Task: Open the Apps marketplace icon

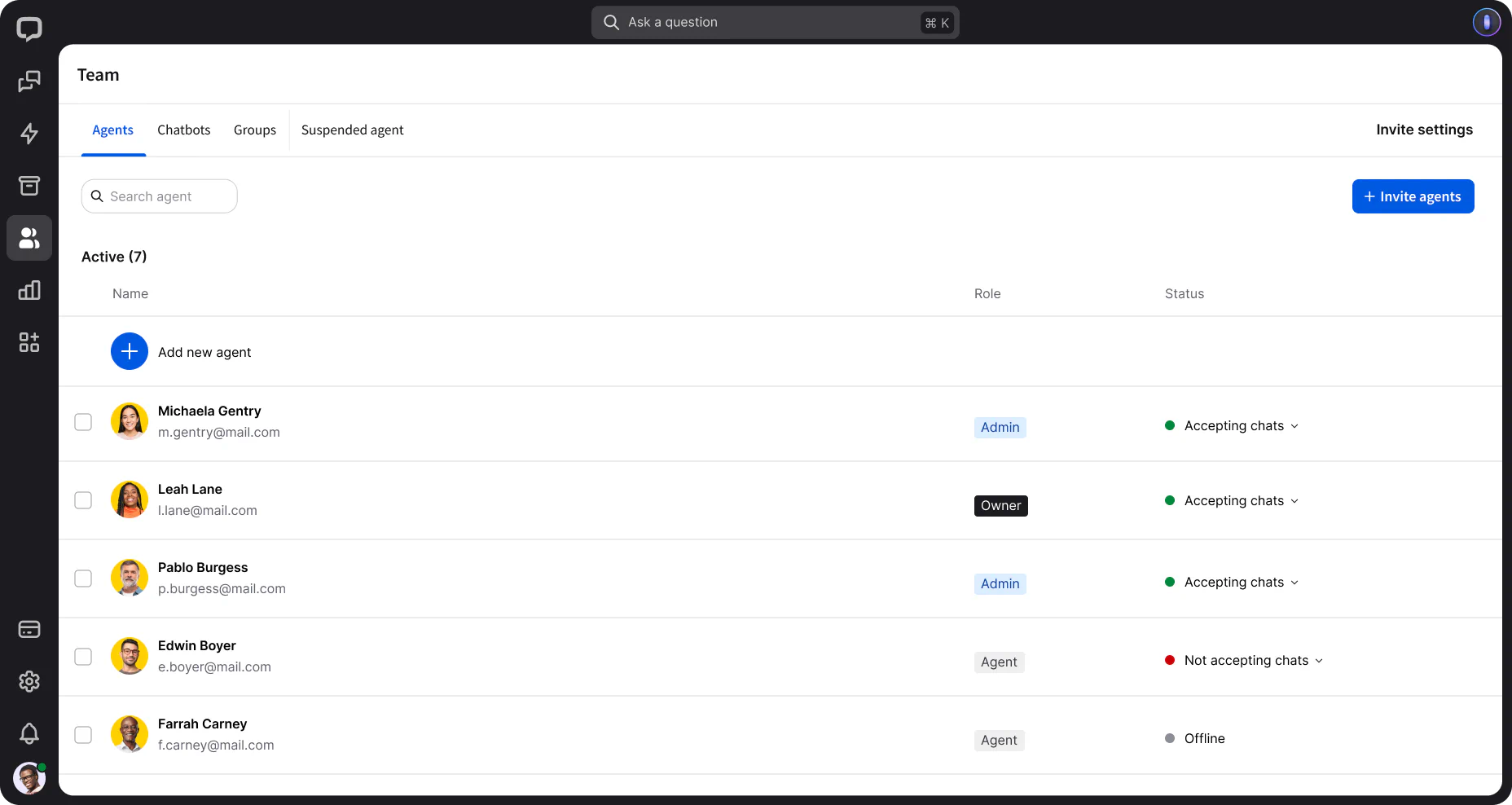Action: click(29, 342)
